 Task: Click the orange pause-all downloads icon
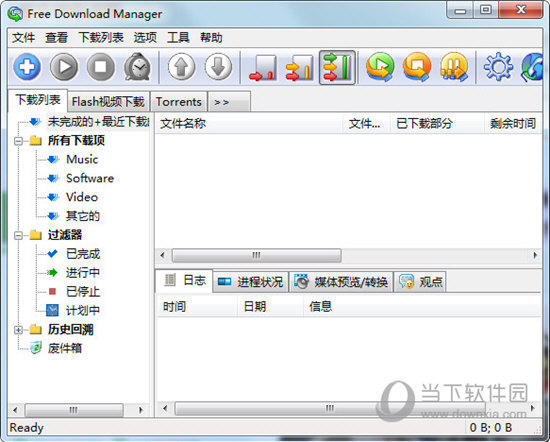tap(454, 67)
